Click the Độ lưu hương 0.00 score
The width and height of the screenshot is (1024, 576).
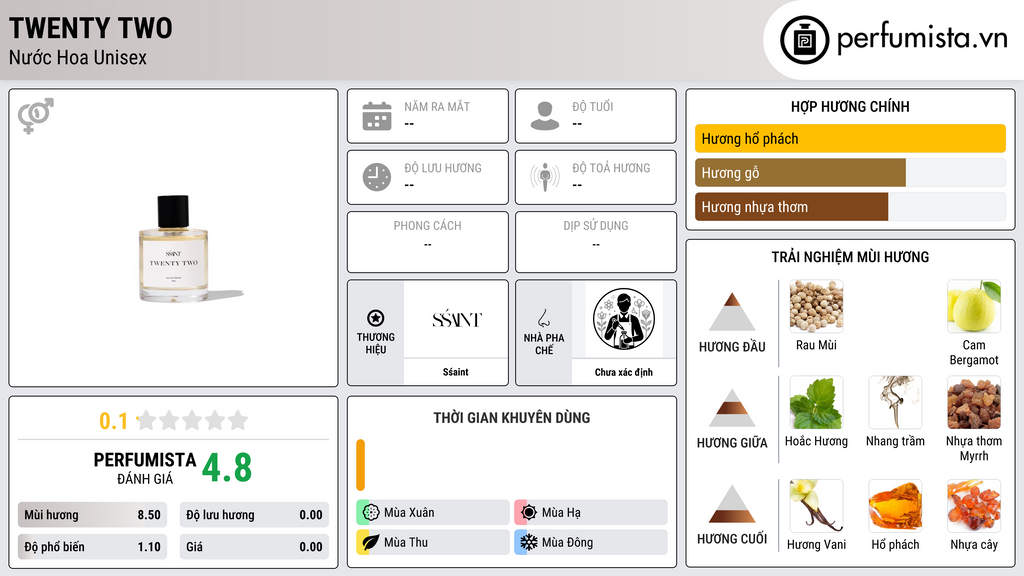254,515
